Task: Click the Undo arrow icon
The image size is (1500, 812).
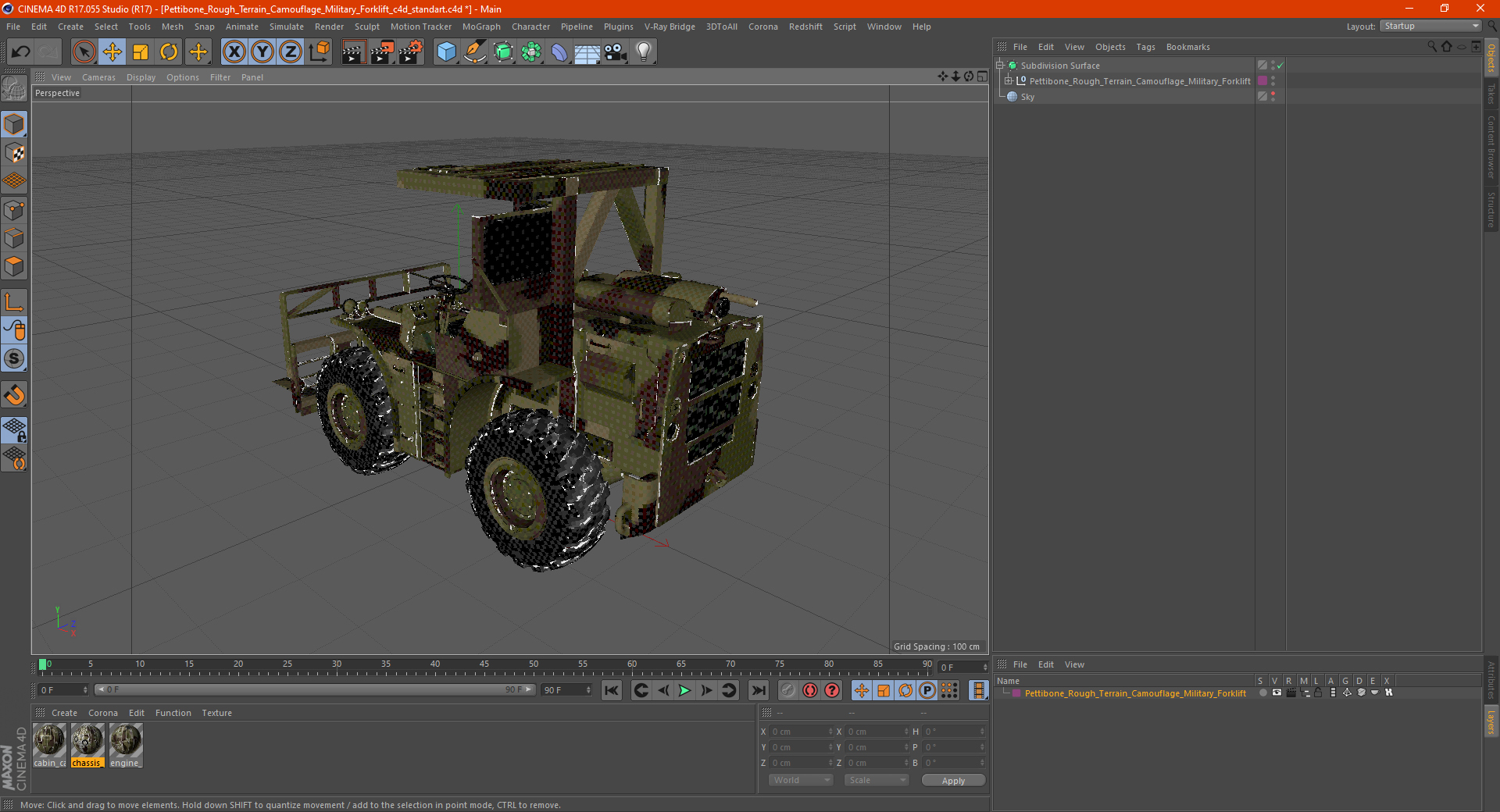Action: [21, 52]
